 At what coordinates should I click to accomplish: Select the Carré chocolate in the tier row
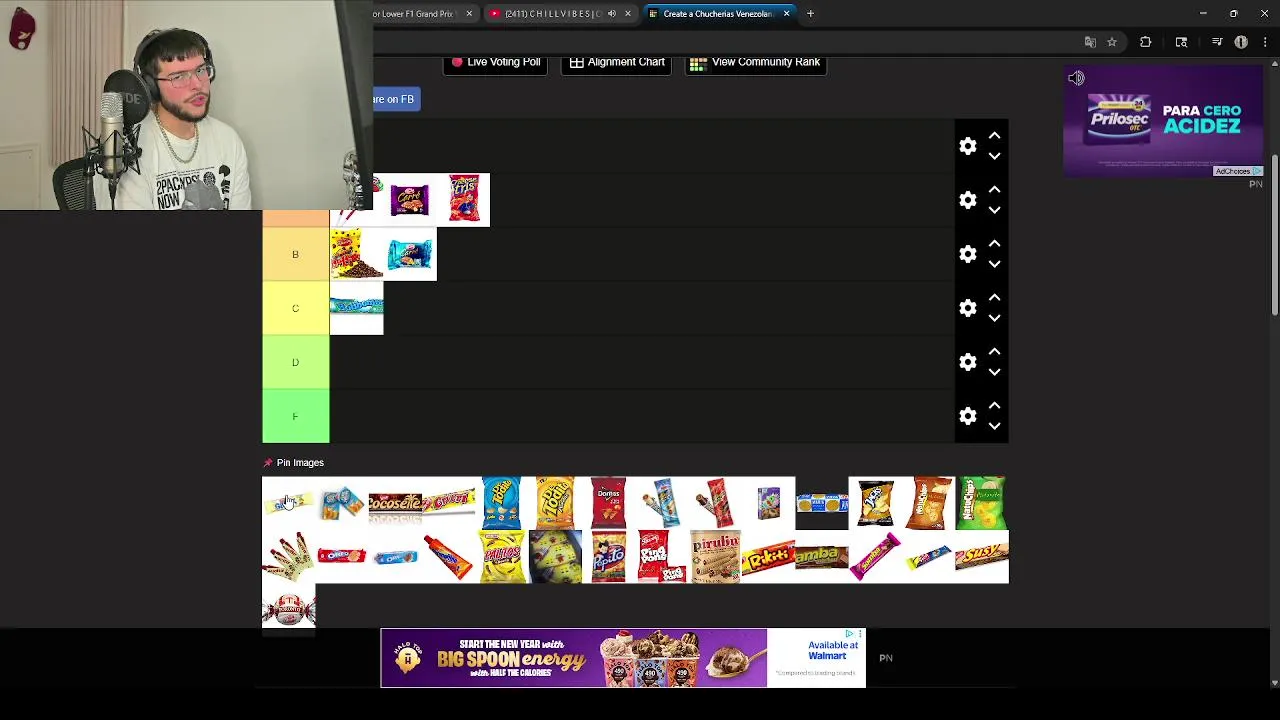coord(410,200)
